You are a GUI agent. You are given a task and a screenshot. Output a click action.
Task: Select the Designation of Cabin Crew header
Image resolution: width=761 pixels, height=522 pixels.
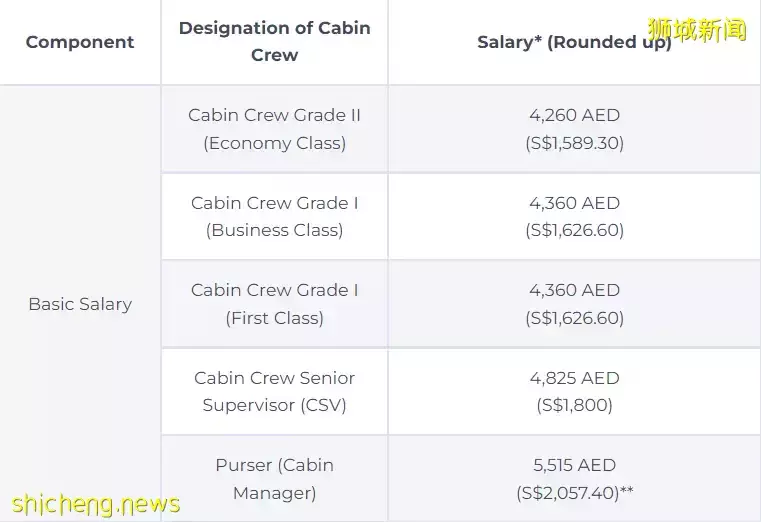[x=274, y=41]
